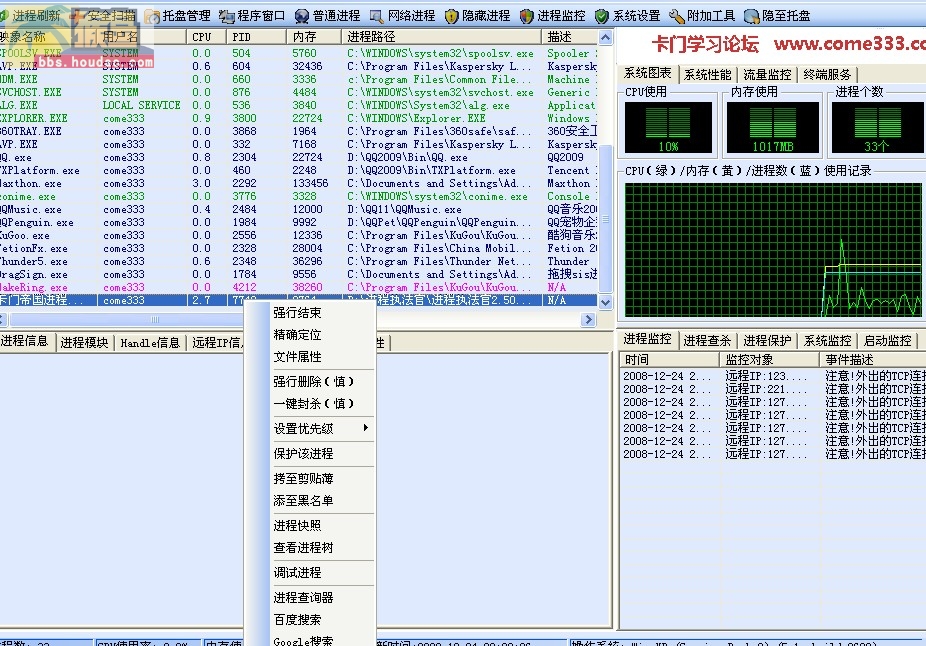Switch to the Handle信息 tab
926x646 pixels.
point(150,342)
